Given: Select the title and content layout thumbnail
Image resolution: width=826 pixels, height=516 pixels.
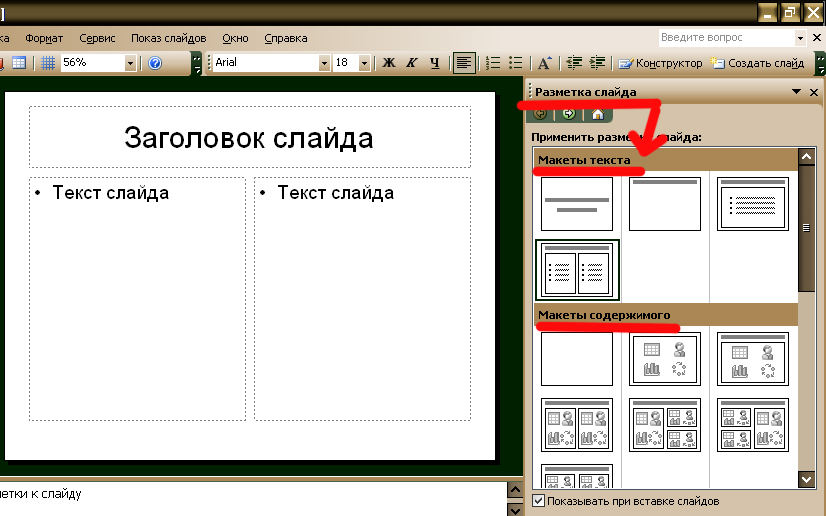Looking at the screenshot, I should pos(753,359).
